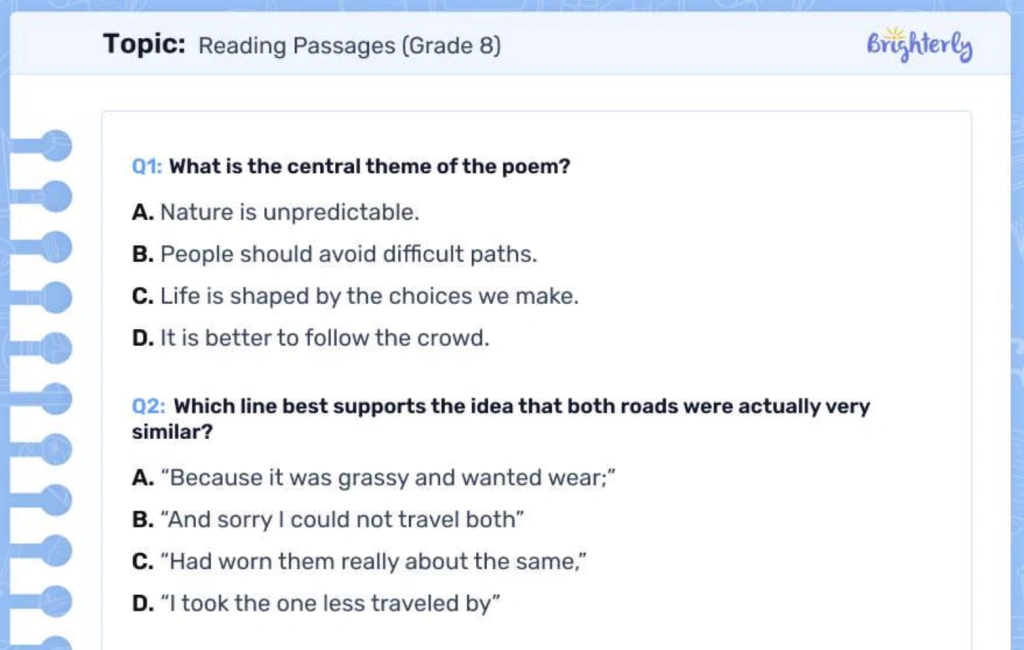Click question "What is the central theme of the poem?"

[x=369, y=167]
